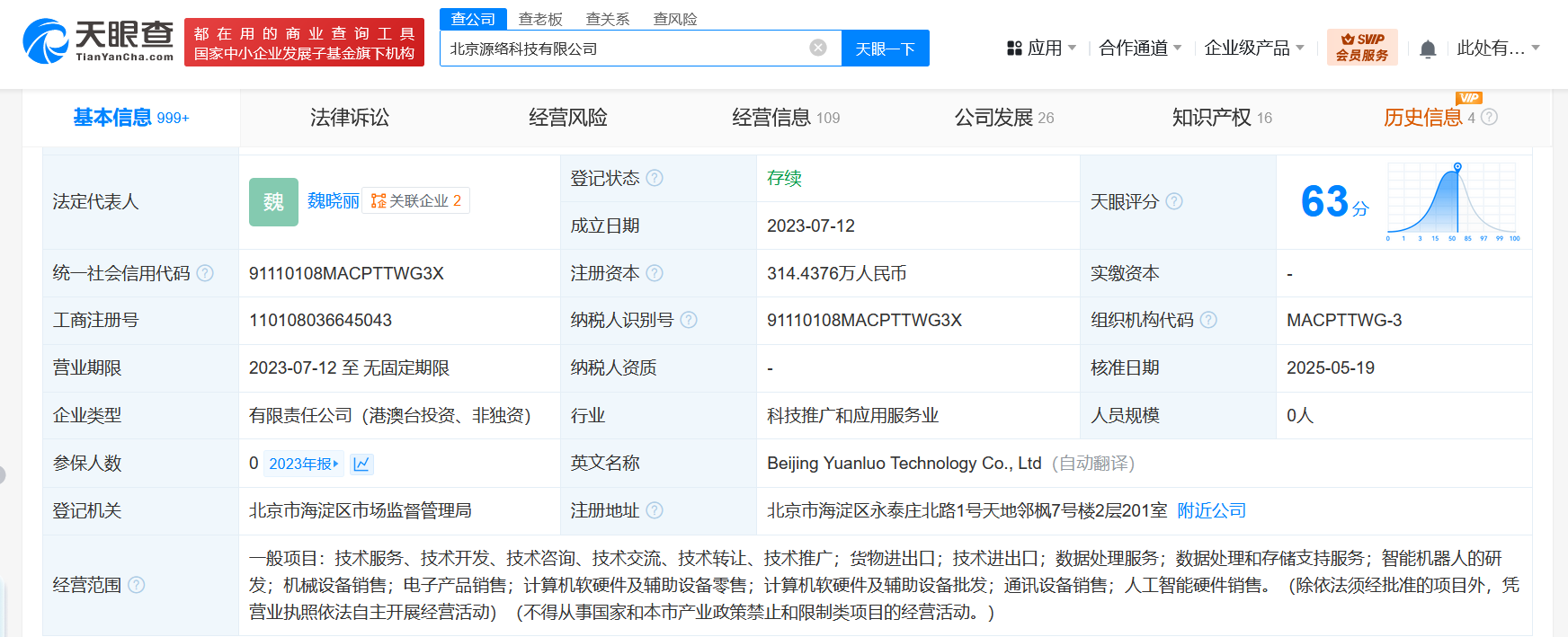The height and width of the screenshot is (637, 1568).
Task: Open the insured count trend chart icon
Action: pyautogui.click(x=361, y=464)
